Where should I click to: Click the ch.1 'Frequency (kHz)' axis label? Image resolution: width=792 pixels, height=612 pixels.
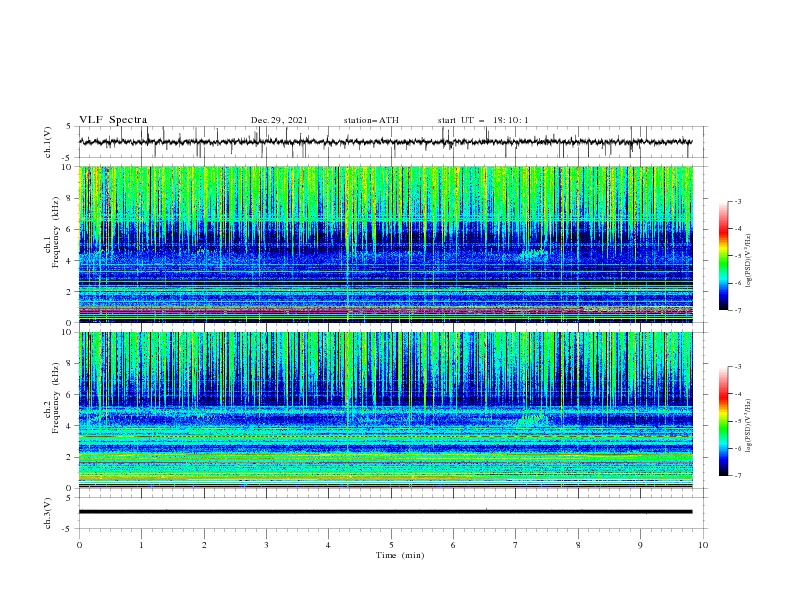coord(56,232)
